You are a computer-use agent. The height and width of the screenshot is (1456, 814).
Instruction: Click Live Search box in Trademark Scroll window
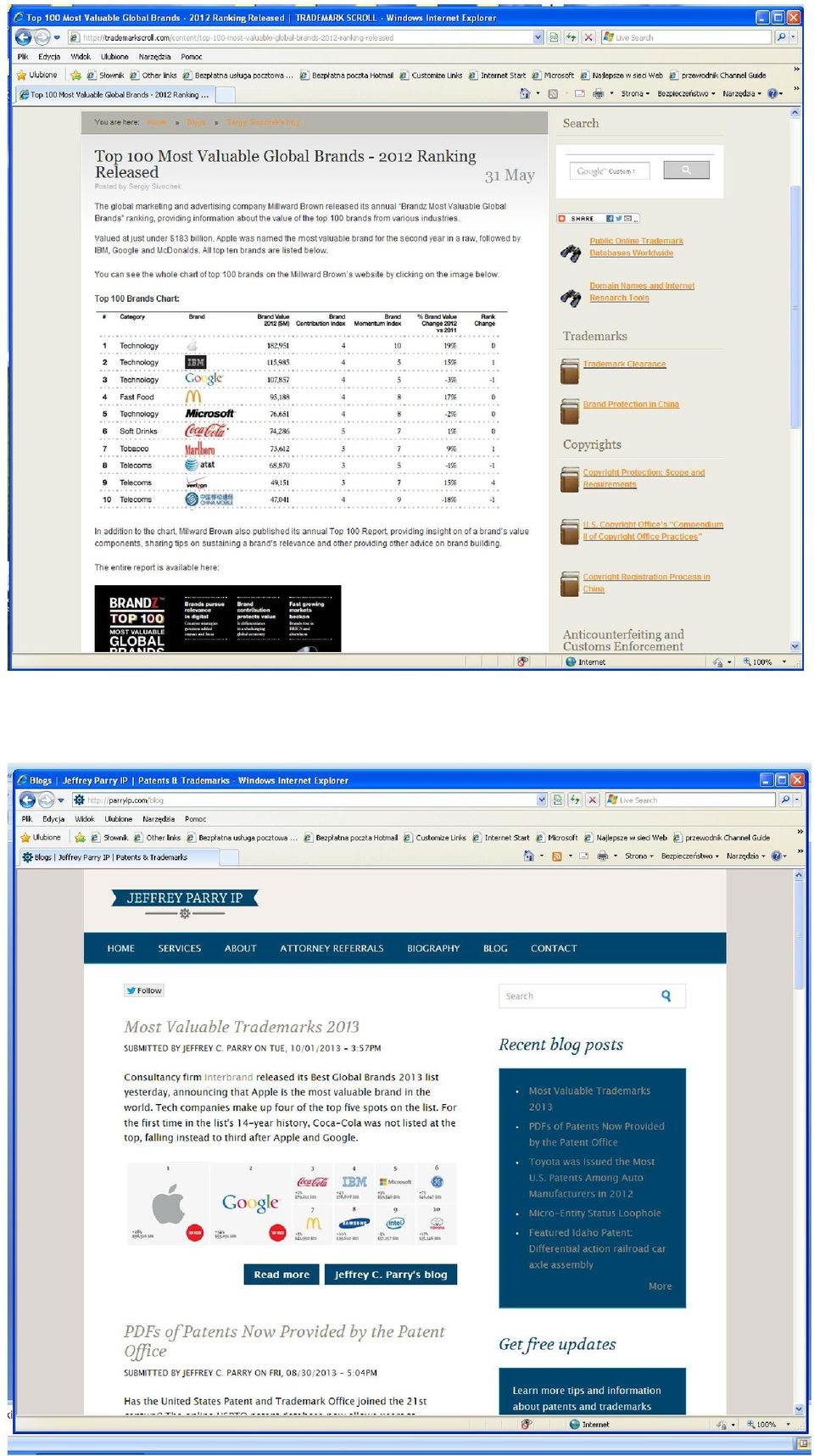click(687, 37)
